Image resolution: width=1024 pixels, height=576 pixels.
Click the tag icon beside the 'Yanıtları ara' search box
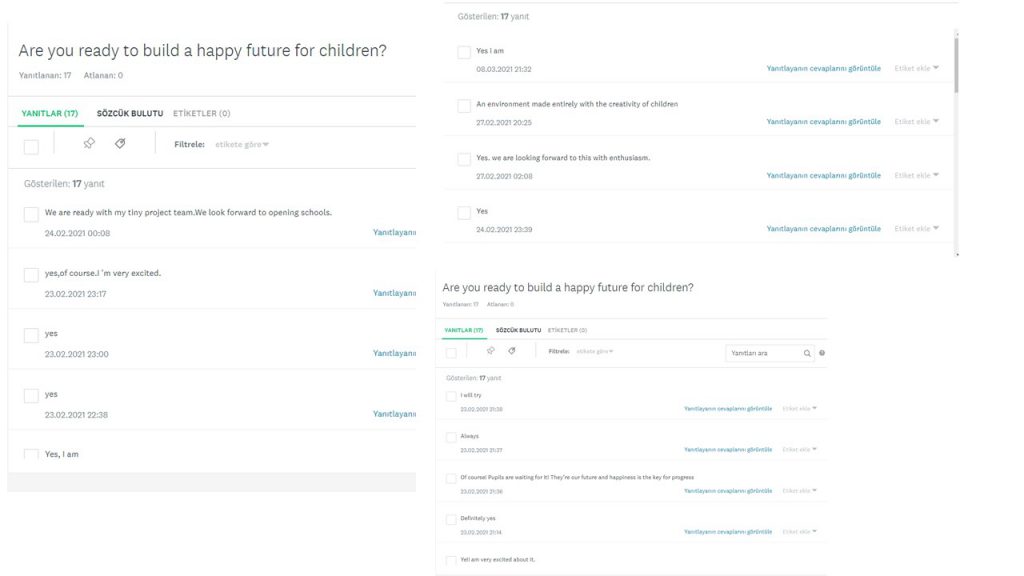coord(512,351)
